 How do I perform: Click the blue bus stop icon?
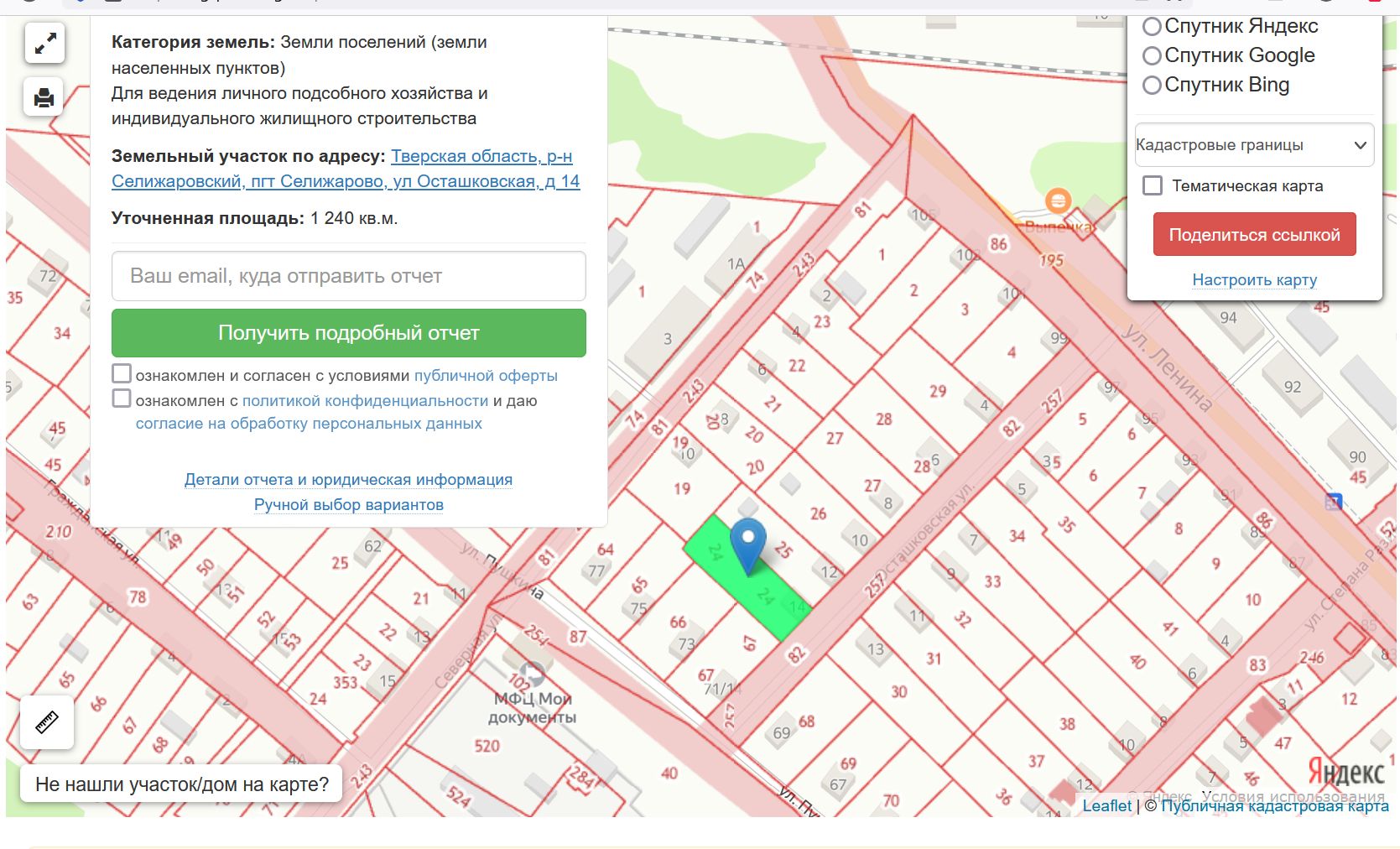(1334, 502)
